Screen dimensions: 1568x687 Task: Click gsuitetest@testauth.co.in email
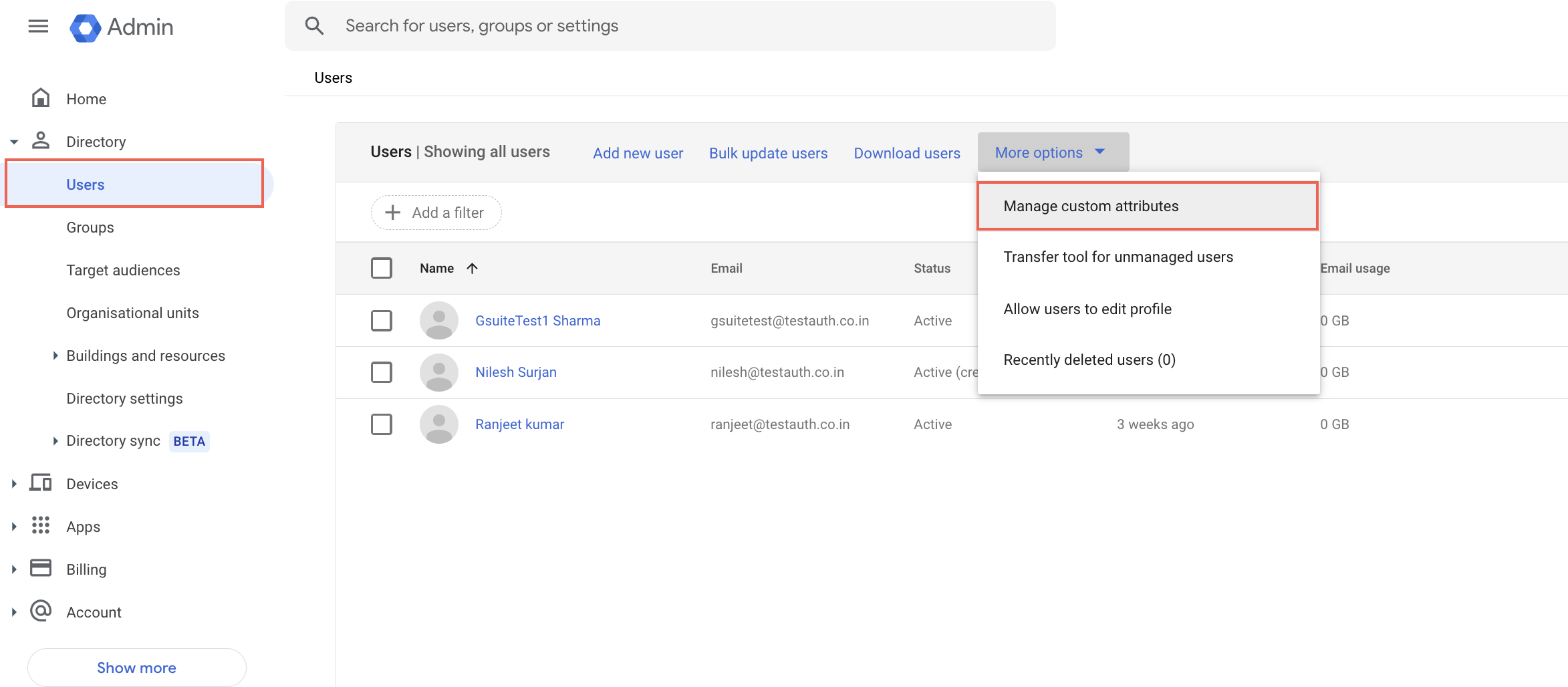coord(789,321)
